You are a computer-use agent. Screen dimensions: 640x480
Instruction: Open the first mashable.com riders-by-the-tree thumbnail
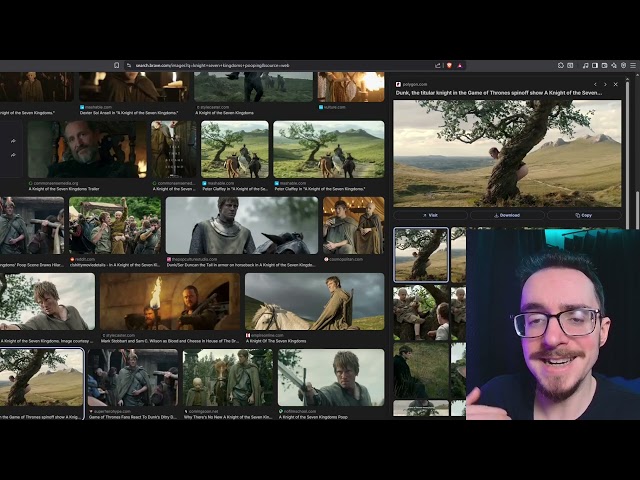235,149
